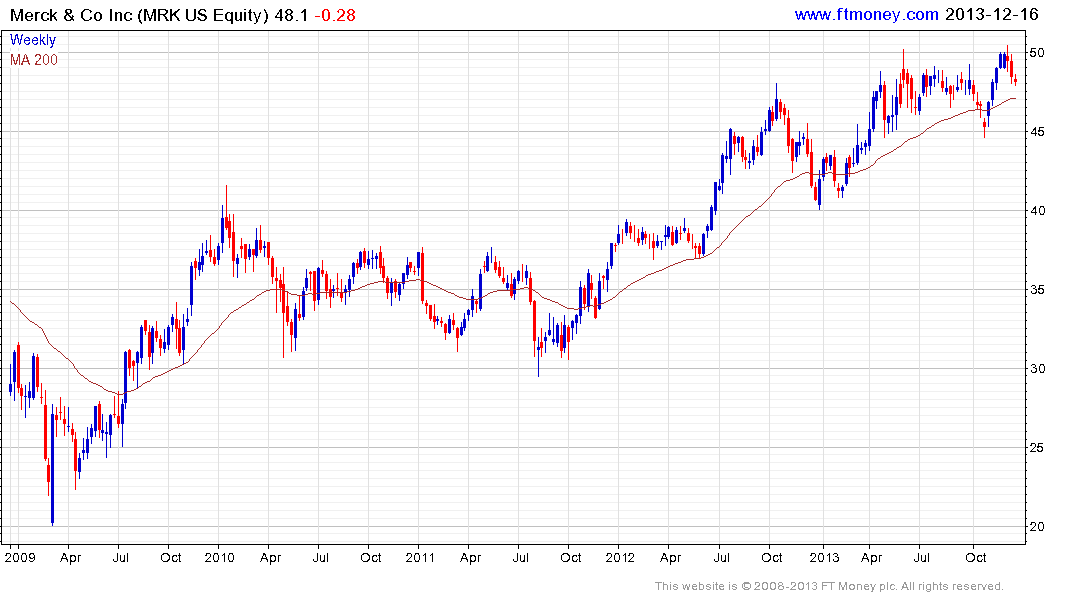Image resolution: width=1075 pixels, height=600 pixels.
Task: Click the 50 price axis label
Action: point(1037,53)
